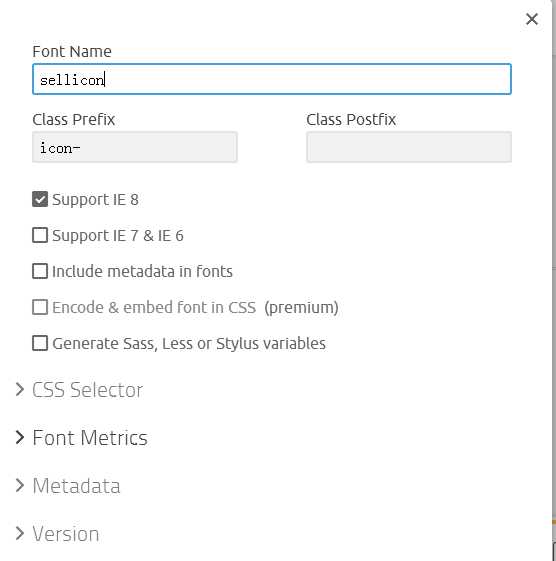Click the Class Prefix field
Viewport: 556px width, 561px height.
[x=135, y=147]
